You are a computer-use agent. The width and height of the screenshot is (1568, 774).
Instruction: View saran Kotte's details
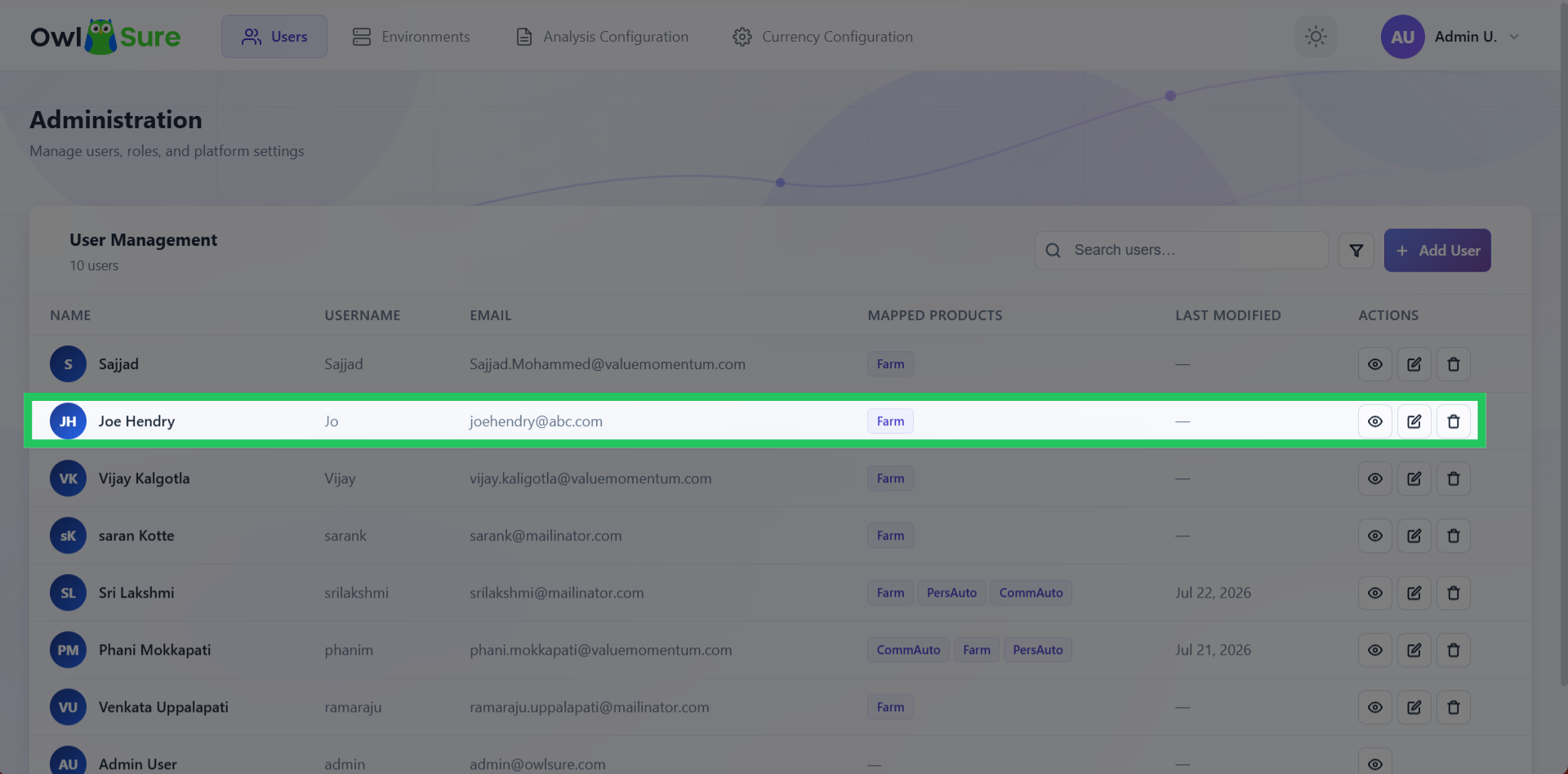[x=1375, y=536]
